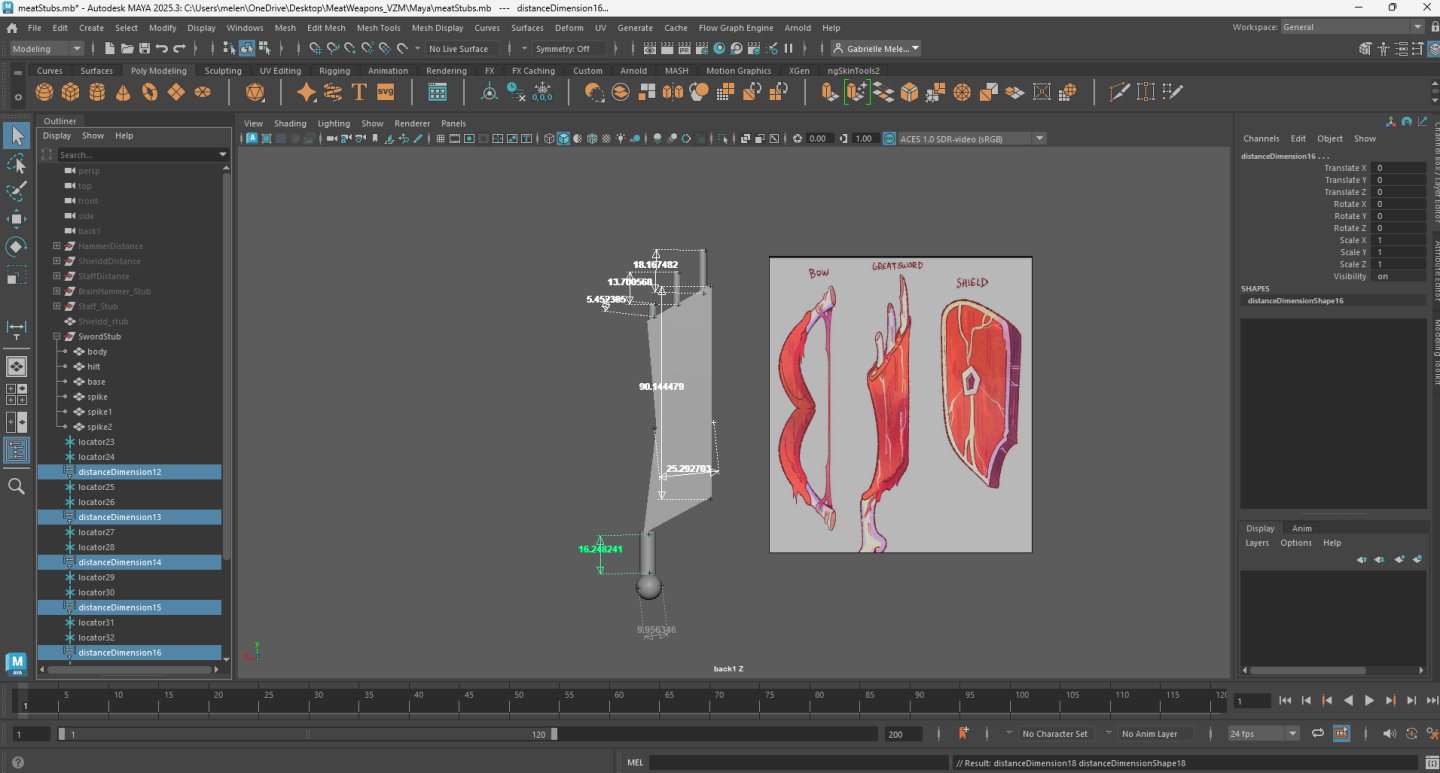The image size is (1440, 773).
Task: Click the Maya home icon
Action: pos(12,28)
